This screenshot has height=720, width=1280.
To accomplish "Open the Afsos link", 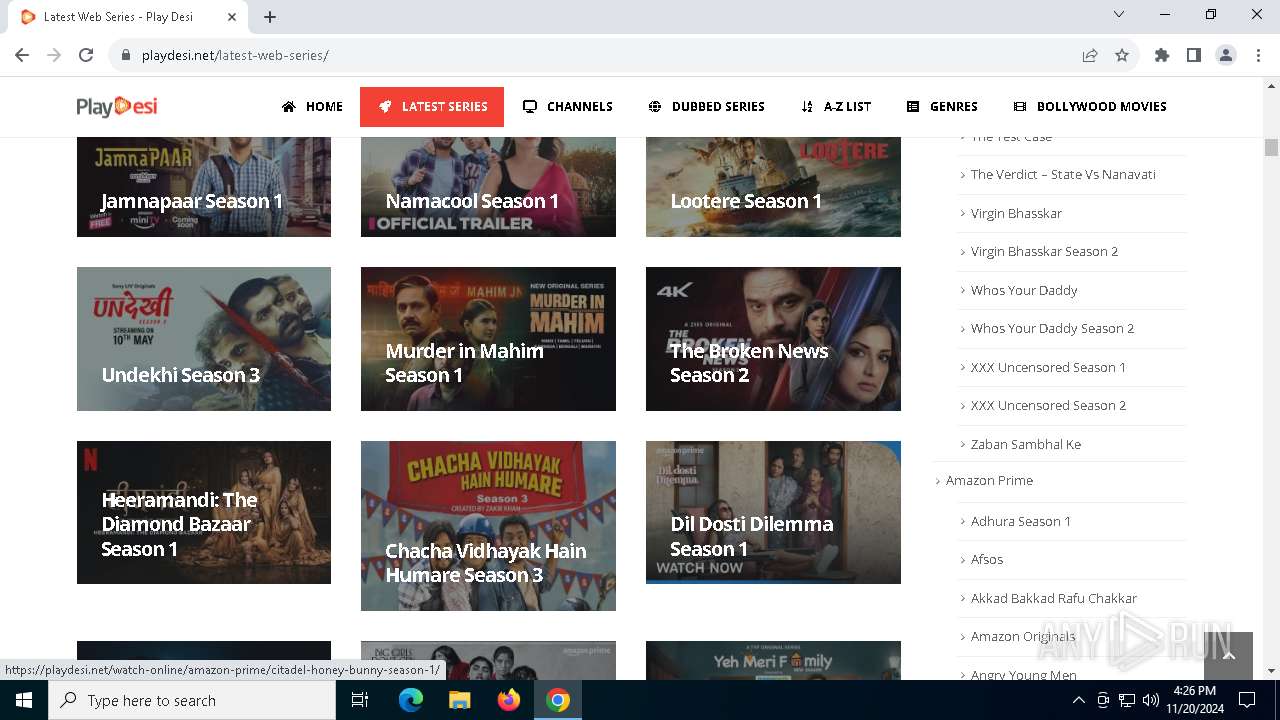I will tap(987, 559).
